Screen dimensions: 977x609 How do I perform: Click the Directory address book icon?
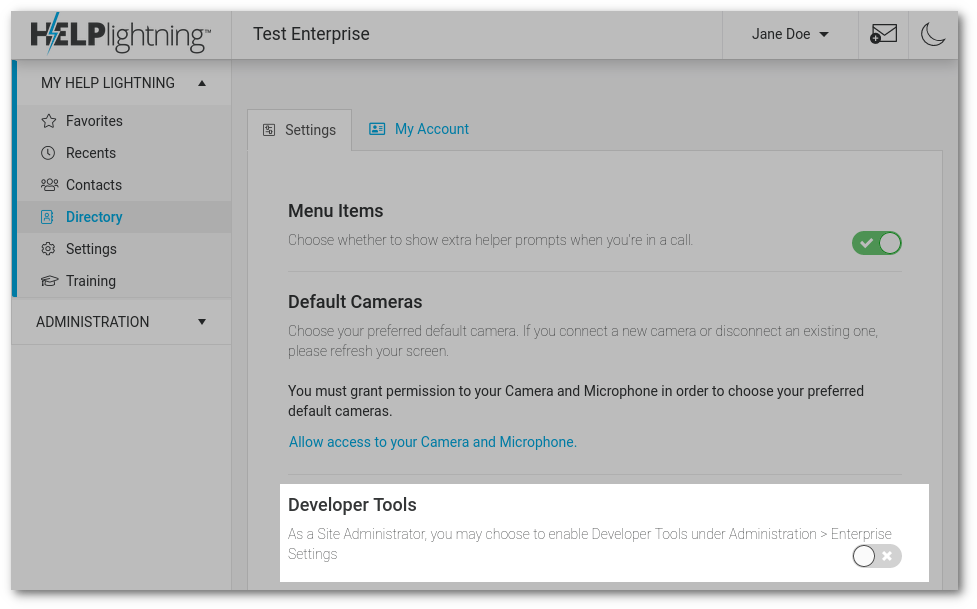[47, 217]
